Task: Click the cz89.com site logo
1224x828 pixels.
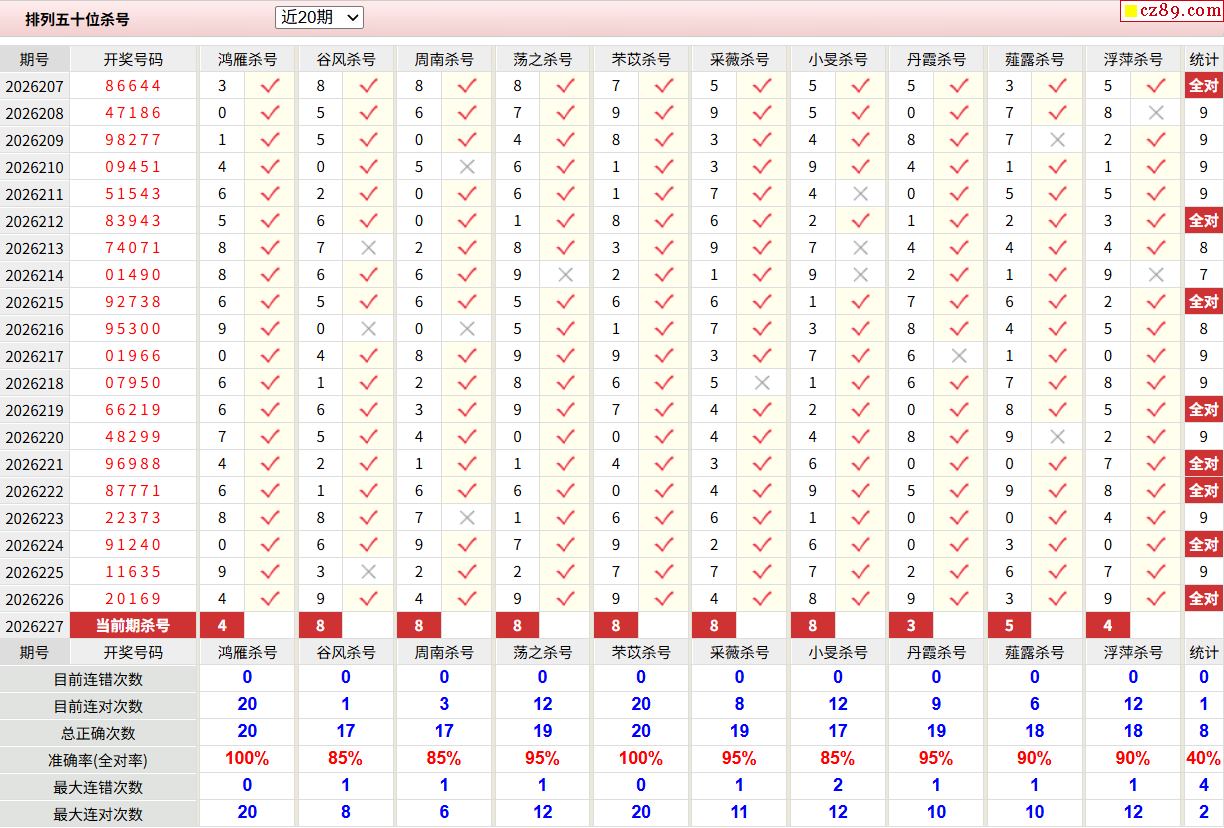Action: [x=1170, y=11]
